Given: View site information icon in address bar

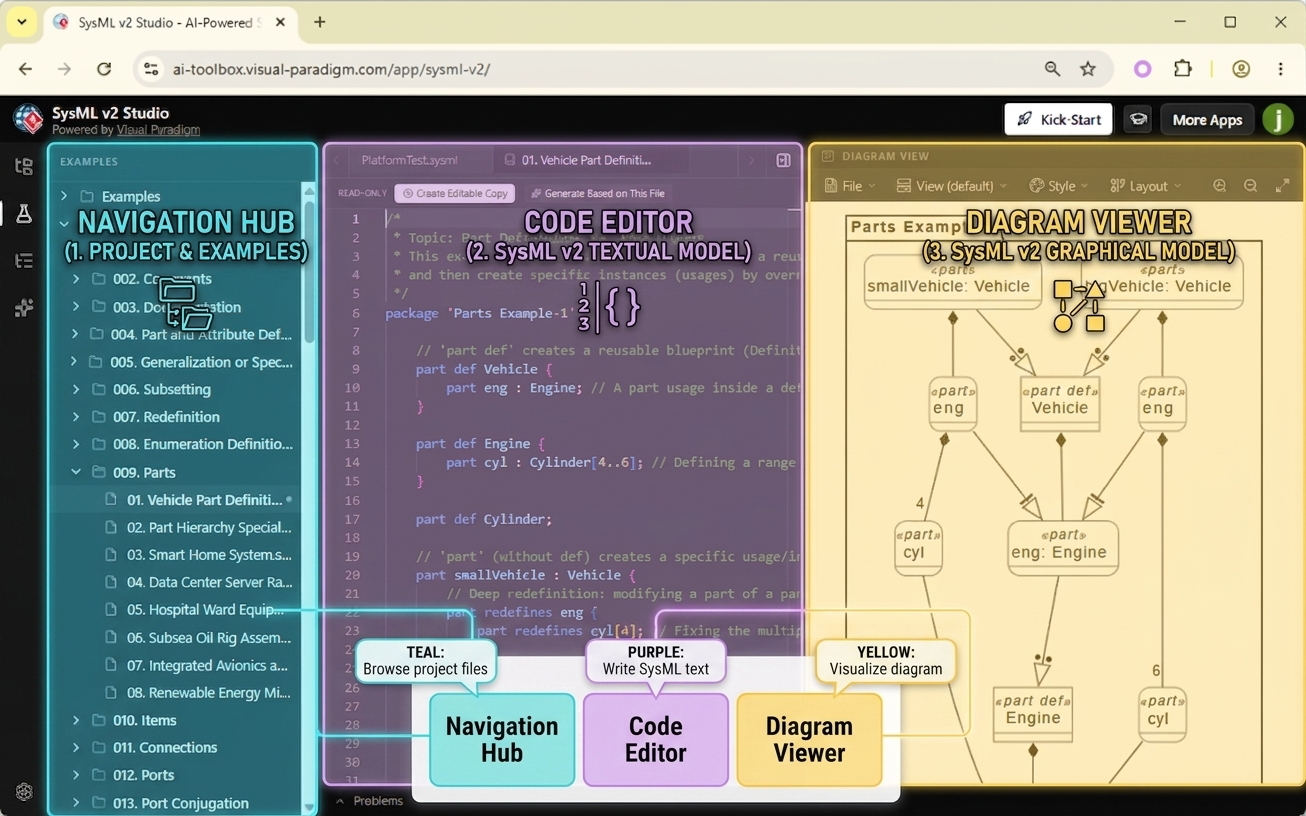Looking at the screenshot, I should pos(151,69).
